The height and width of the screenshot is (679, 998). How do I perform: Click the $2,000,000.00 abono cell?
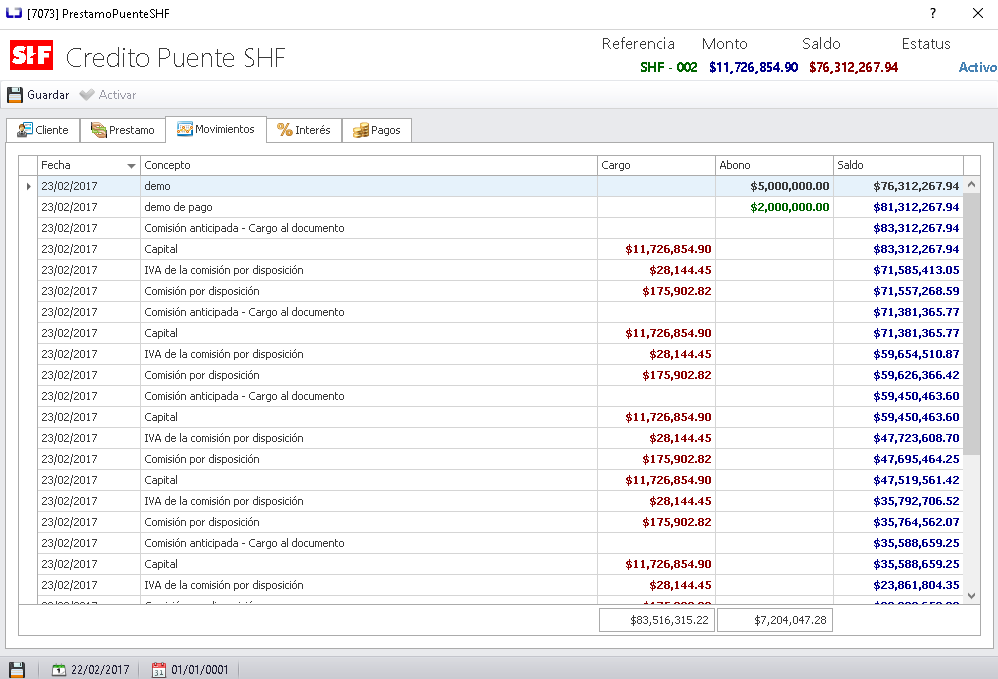tap(774, 207)
